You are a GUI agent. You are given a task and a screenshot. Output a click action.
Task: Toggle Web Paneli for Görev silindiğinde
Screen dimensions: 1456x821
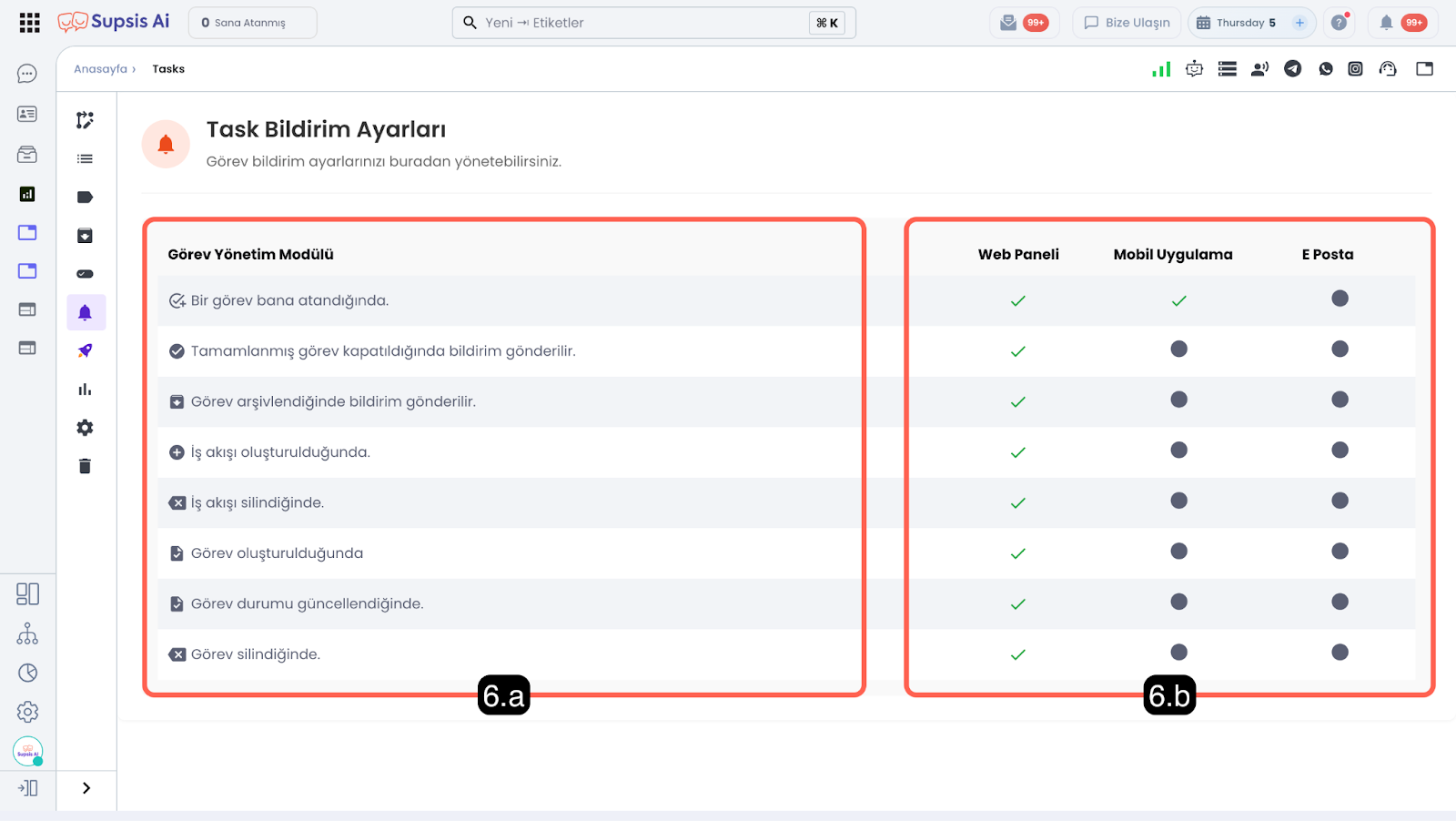(1017, 654)
